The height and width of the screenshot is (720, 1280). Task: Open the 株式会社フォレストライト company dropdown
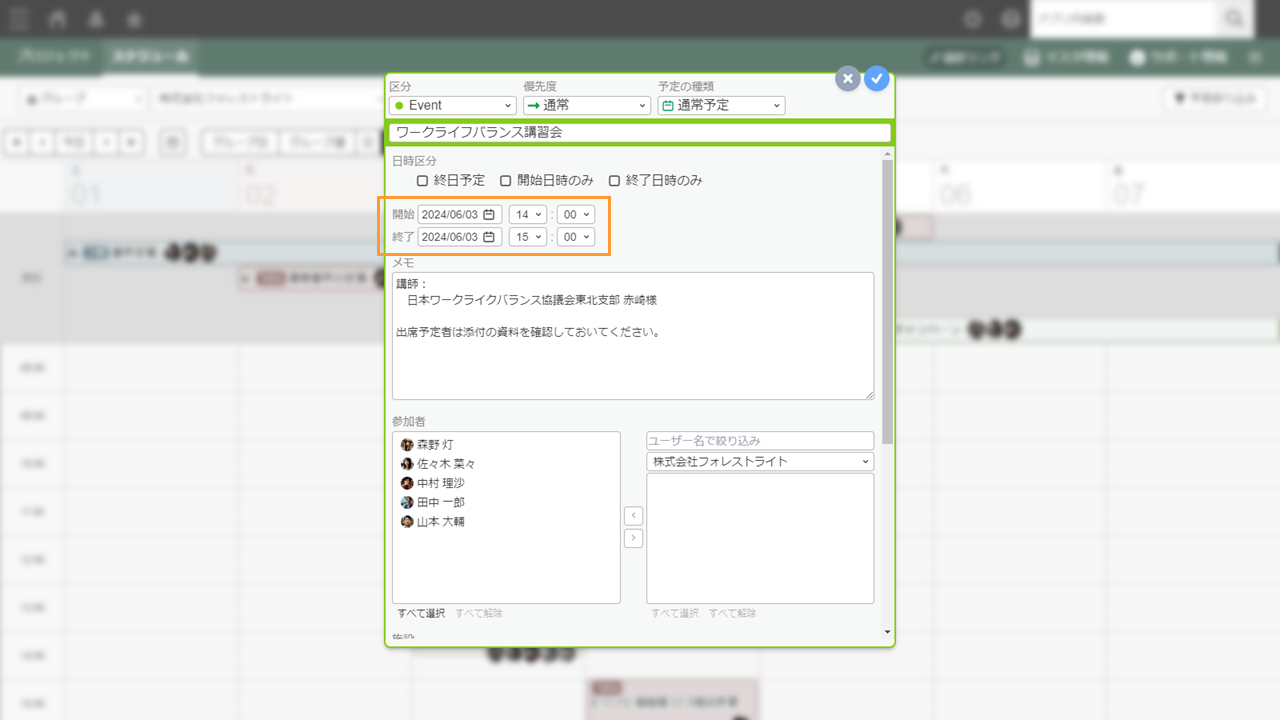(x=760, y=462)
